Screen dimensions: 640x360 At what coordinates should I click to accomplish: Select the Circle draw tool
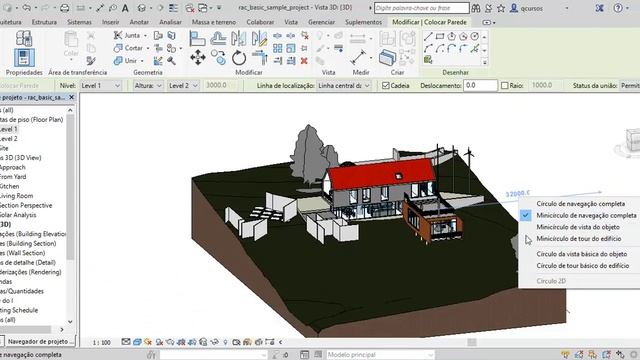[x=474, y=37]
